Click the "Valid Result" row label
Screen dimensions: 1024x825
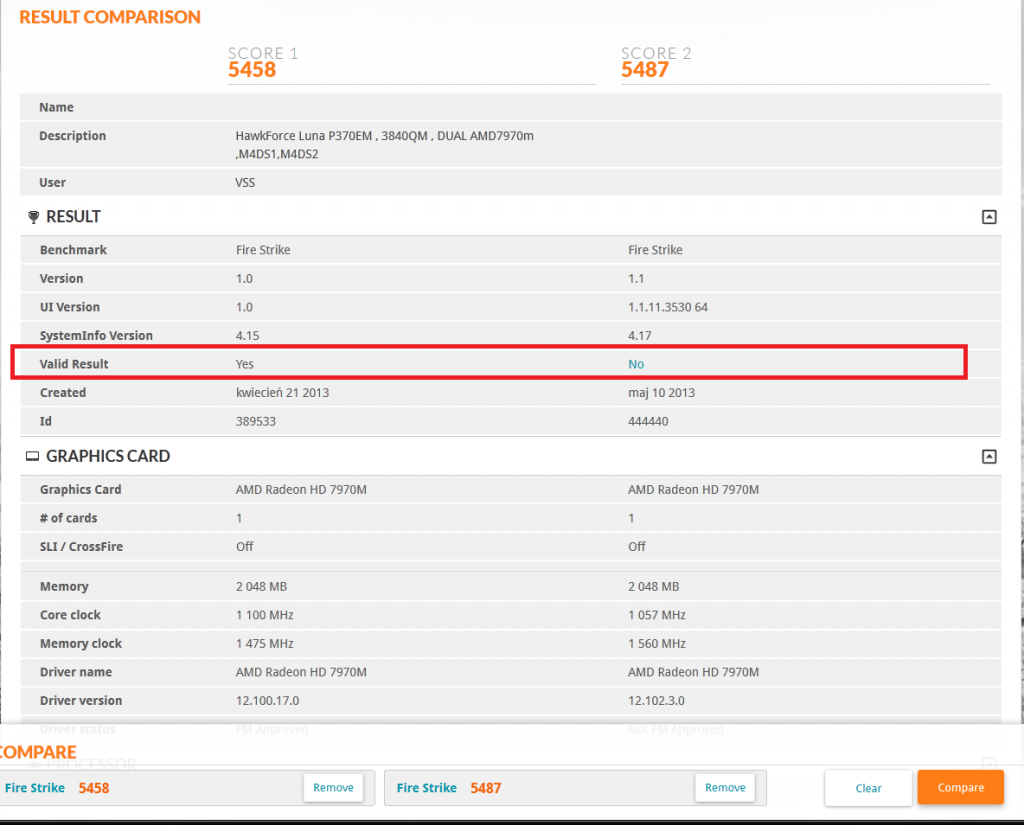click(x=74, y=364)
